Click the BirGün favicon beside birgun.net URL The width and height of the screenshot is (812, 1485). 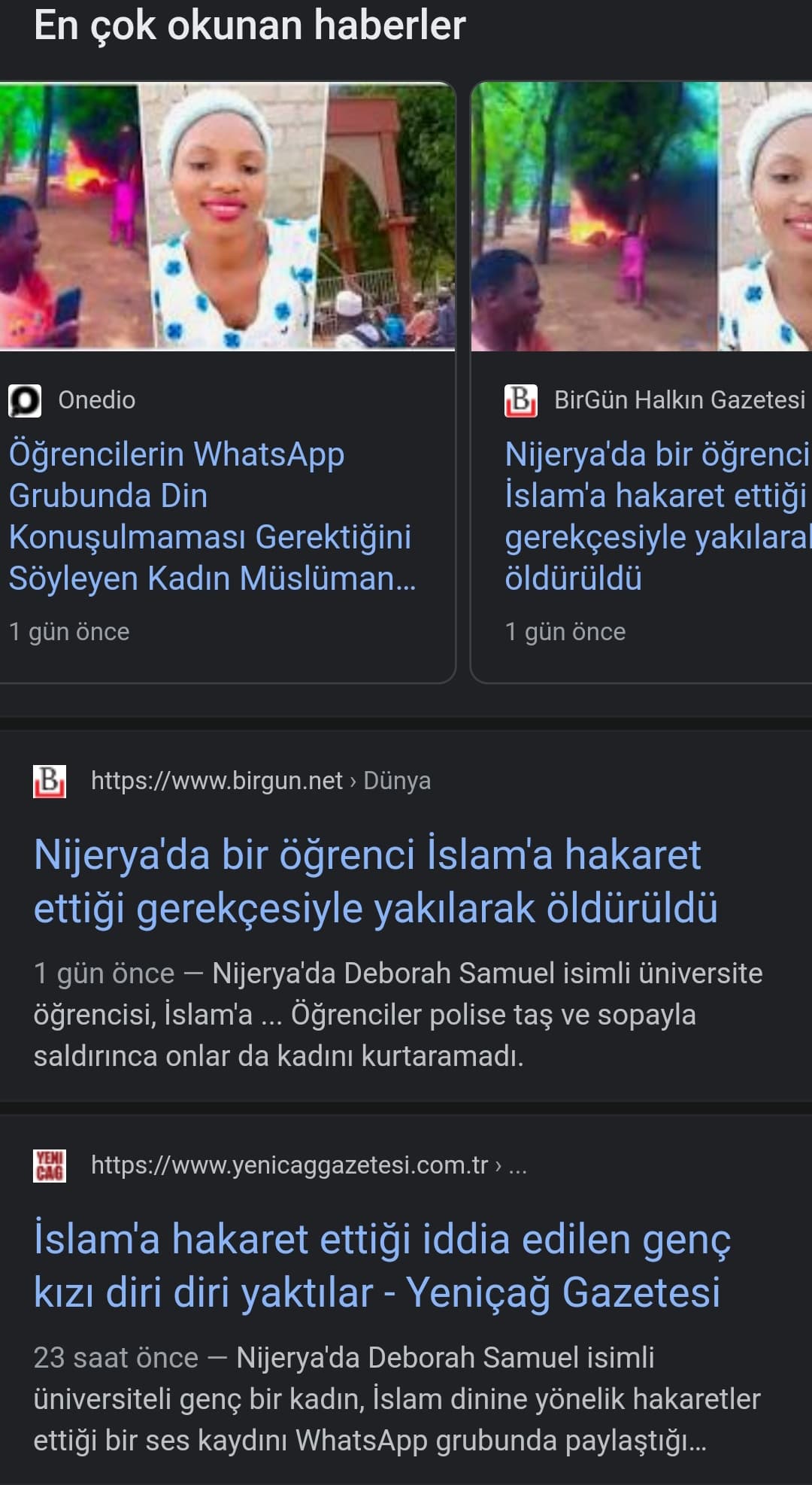tap(50, 781)
